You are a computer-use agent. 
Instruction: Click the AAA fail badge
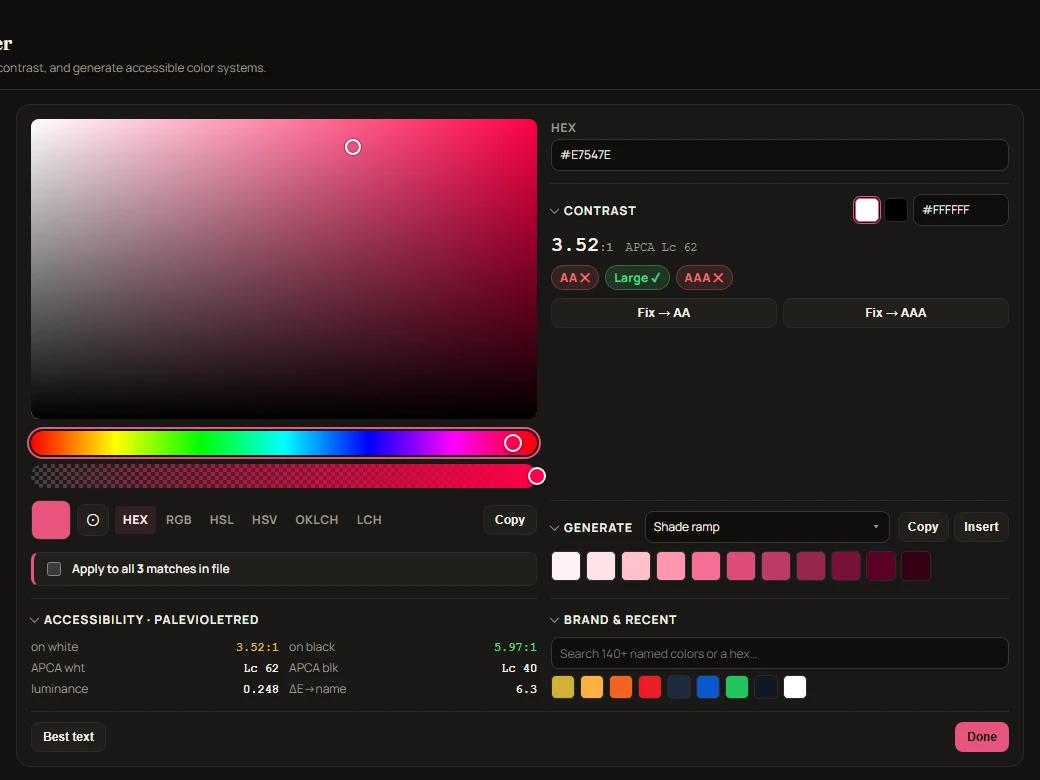[x=704, y=278]
